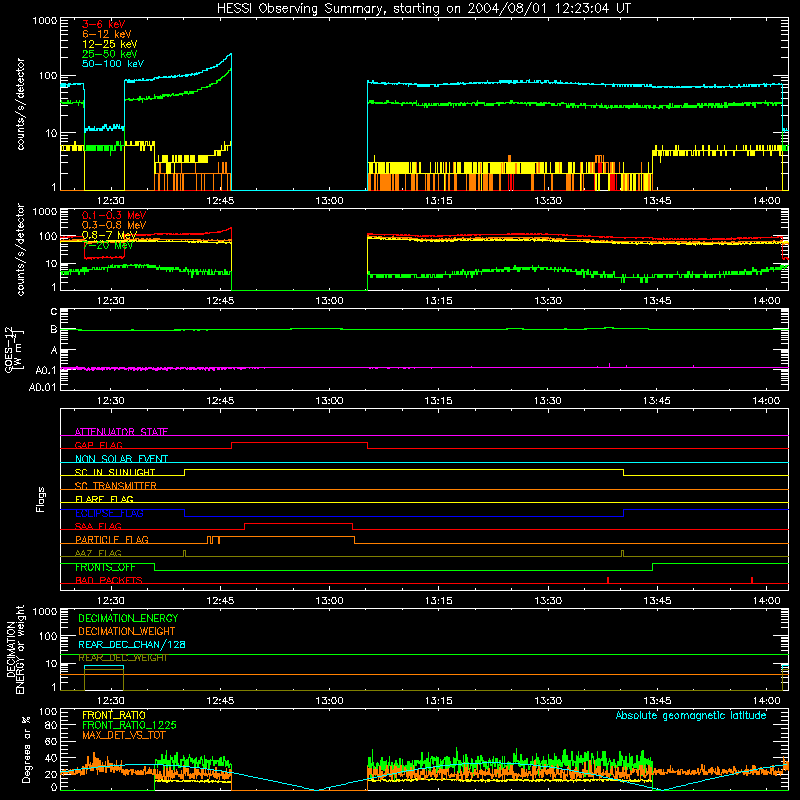This screenshot has width=800, height=800.
Task: Select the B class tick label on GOES plot
Action: pos(54,330)
